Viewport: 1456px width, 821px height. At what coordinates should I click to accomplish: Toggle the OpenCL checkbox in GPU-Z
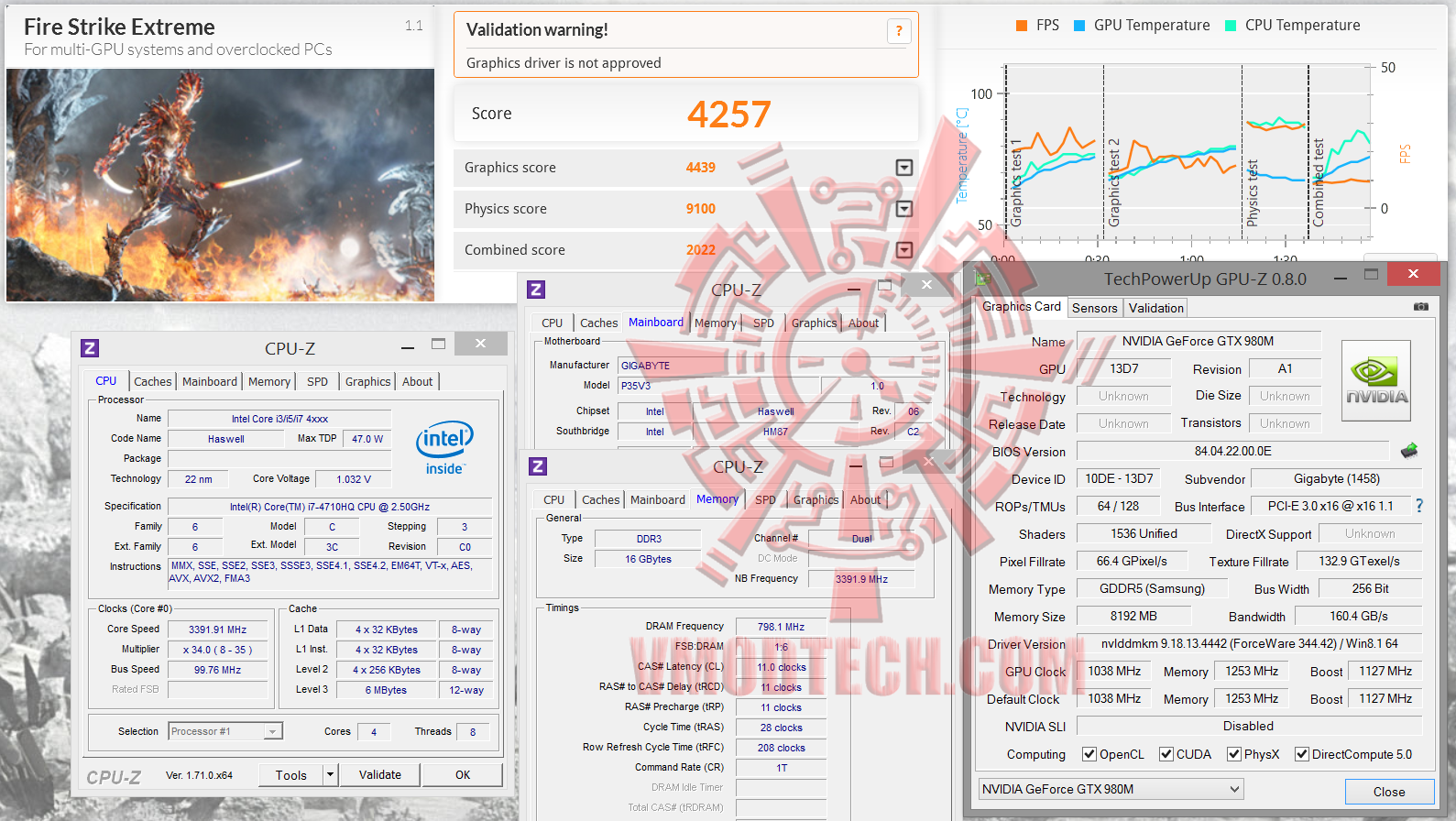click(x=1089, y=754)
